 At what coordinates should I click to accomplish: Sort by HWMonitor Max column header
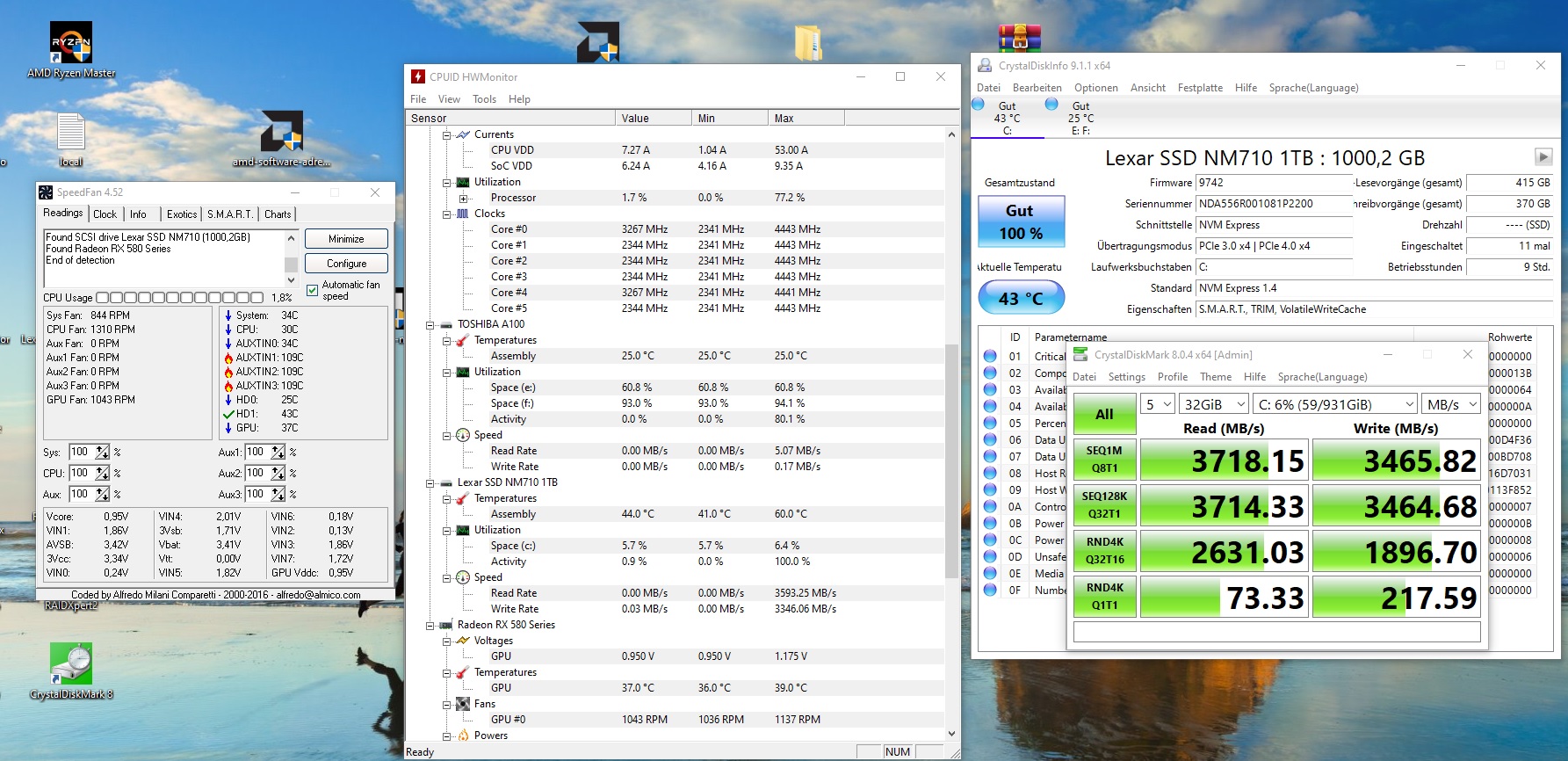(806, 118)
